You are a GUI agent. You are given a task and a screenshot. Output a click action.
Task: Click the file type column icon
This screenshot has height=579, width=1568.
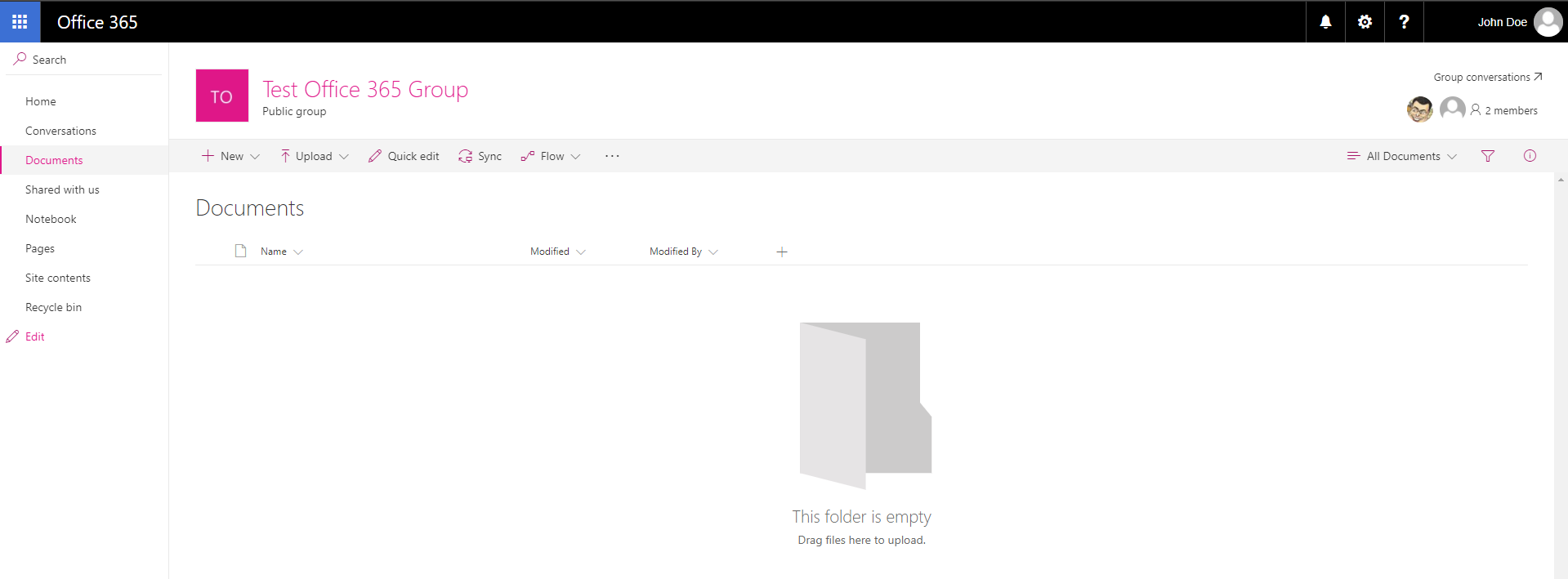point(240,251)
